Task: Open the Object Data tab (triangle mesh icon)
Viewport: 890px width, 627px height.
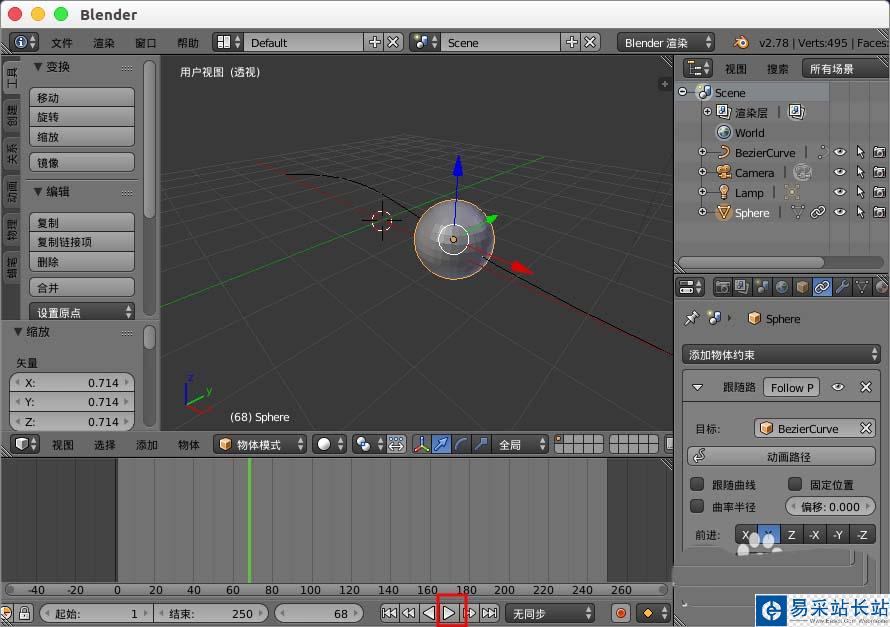Action: [862, 287]
